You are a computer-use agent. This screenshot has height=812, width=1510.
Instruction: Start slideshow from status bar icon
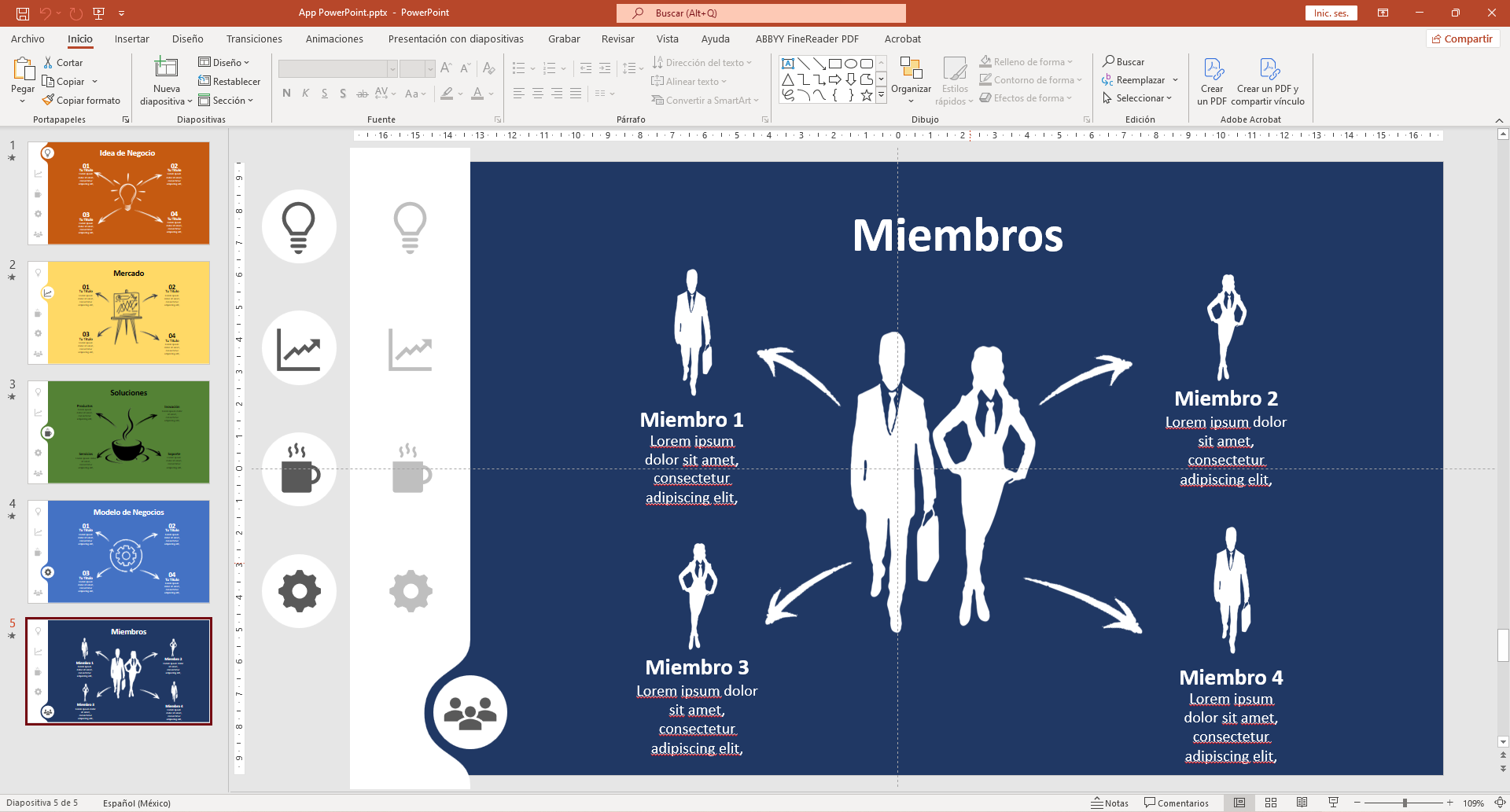(x=1333, y=803)
